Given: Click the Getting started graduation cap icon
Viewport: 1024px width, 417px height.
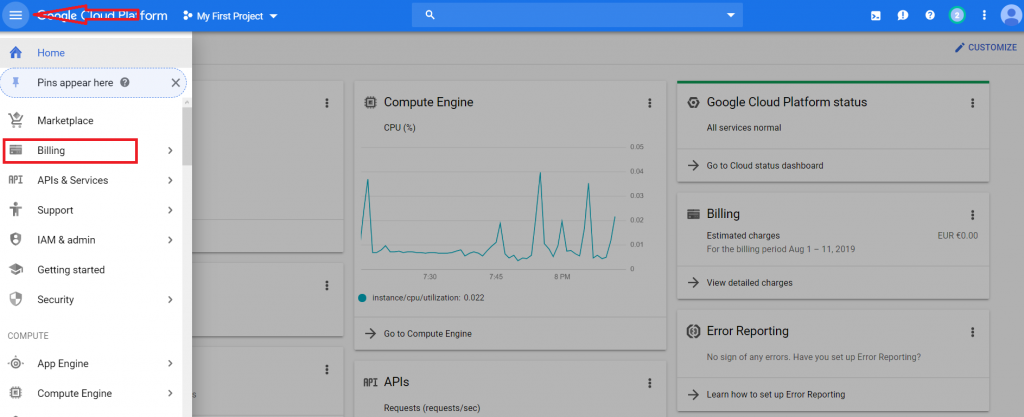Looking at the screenshot, I should coord(16,270).
